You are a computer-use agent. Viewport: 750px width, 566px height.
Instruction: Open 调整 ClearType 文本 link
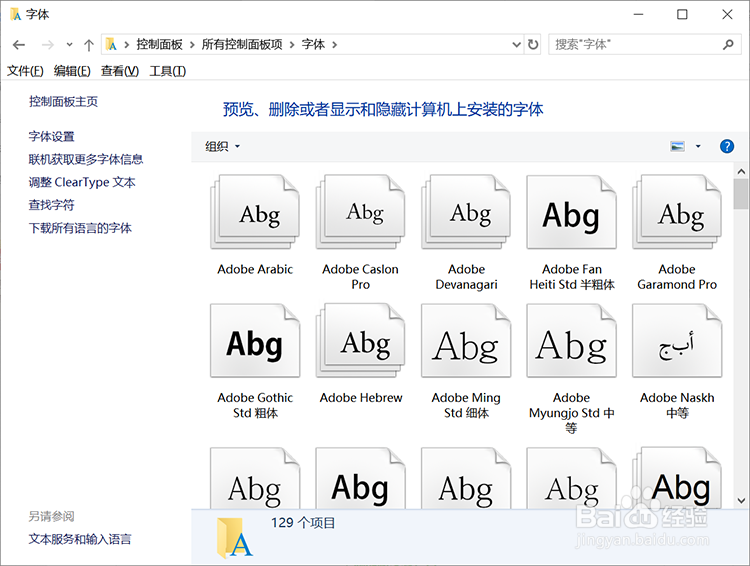pyautogui.click(x=82, y=182)
